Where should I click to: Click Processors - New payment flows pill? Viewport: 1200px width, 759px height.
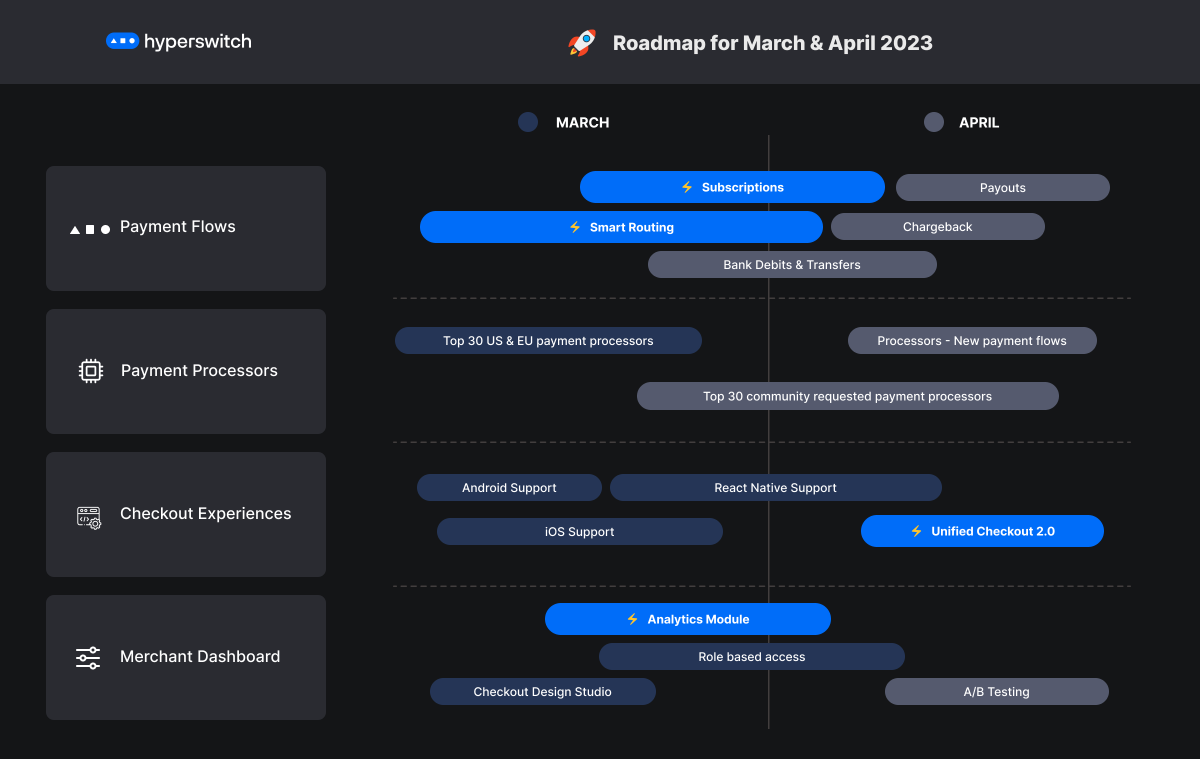point(972,340)
